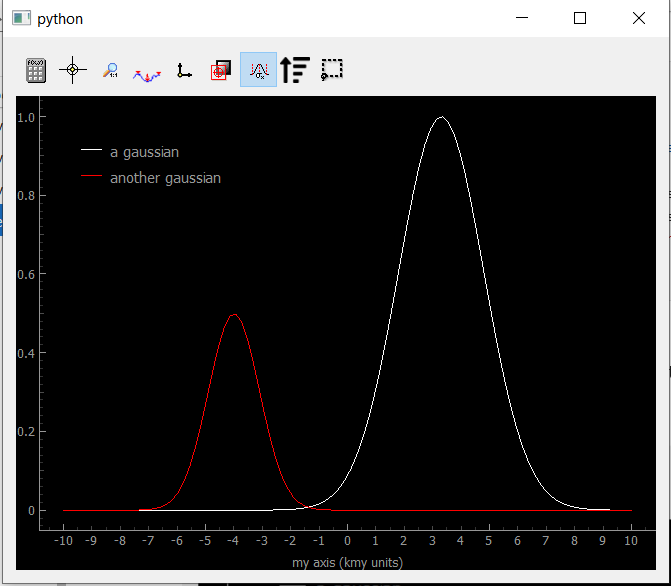Viewport: 671px width, 586px height.
Task: Click the 'my axis (kmy units)' axis label
Action: point(347,562)
